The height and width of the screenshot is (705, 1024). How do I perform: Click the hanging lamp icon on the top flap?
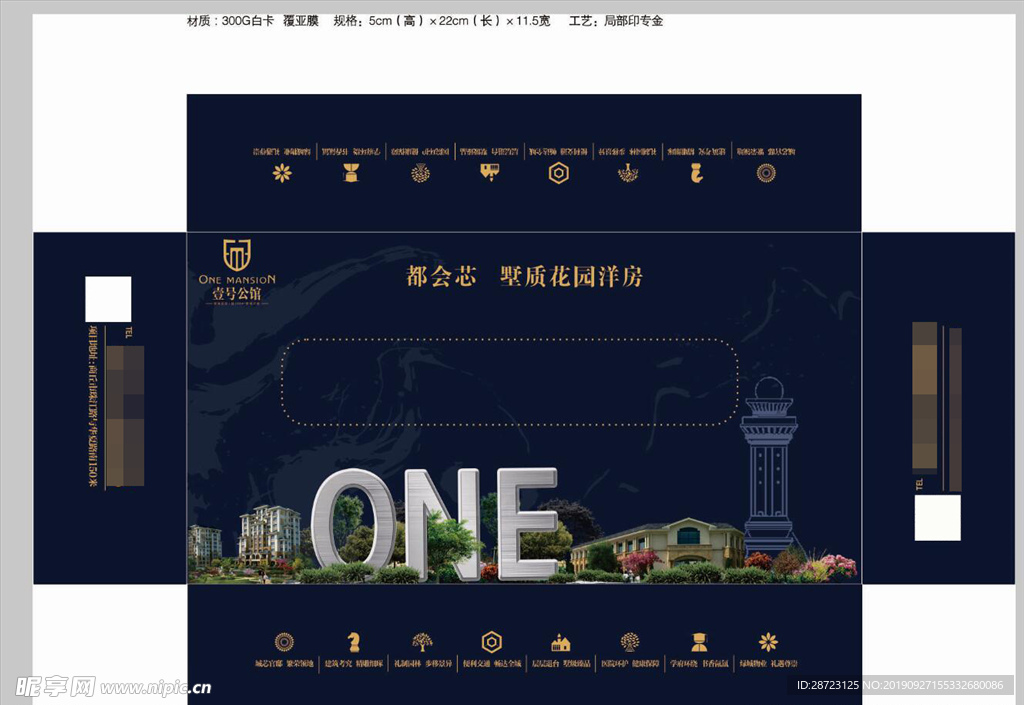[487, 172]
